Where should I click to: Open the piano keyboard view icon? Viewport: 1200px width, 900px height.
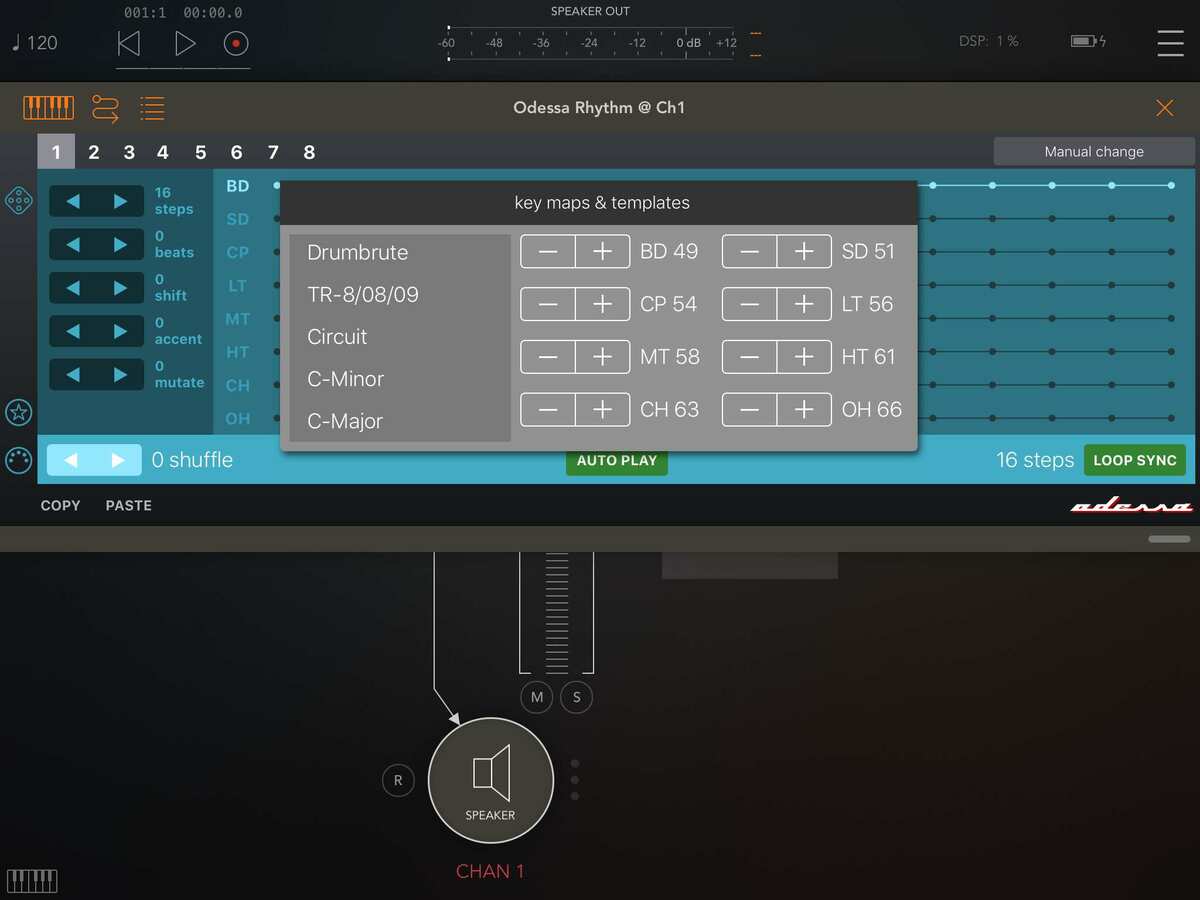[x=49, y=107]
